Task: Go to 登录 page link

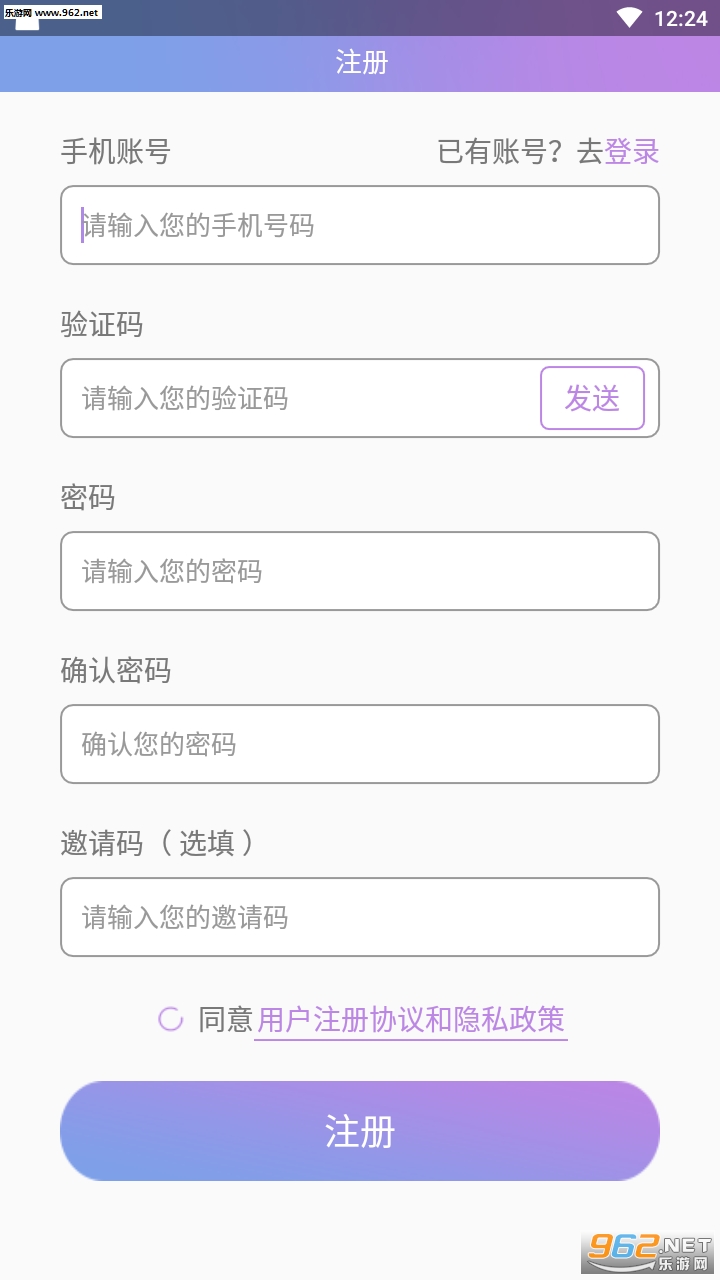Action: [x=632, y=152]
